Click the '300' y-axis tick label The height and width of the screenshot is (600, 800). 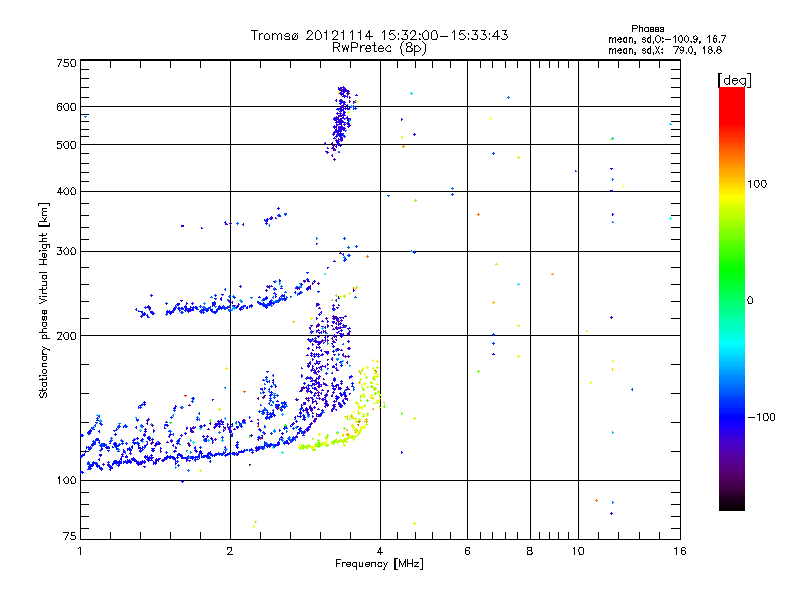point(66,251)
